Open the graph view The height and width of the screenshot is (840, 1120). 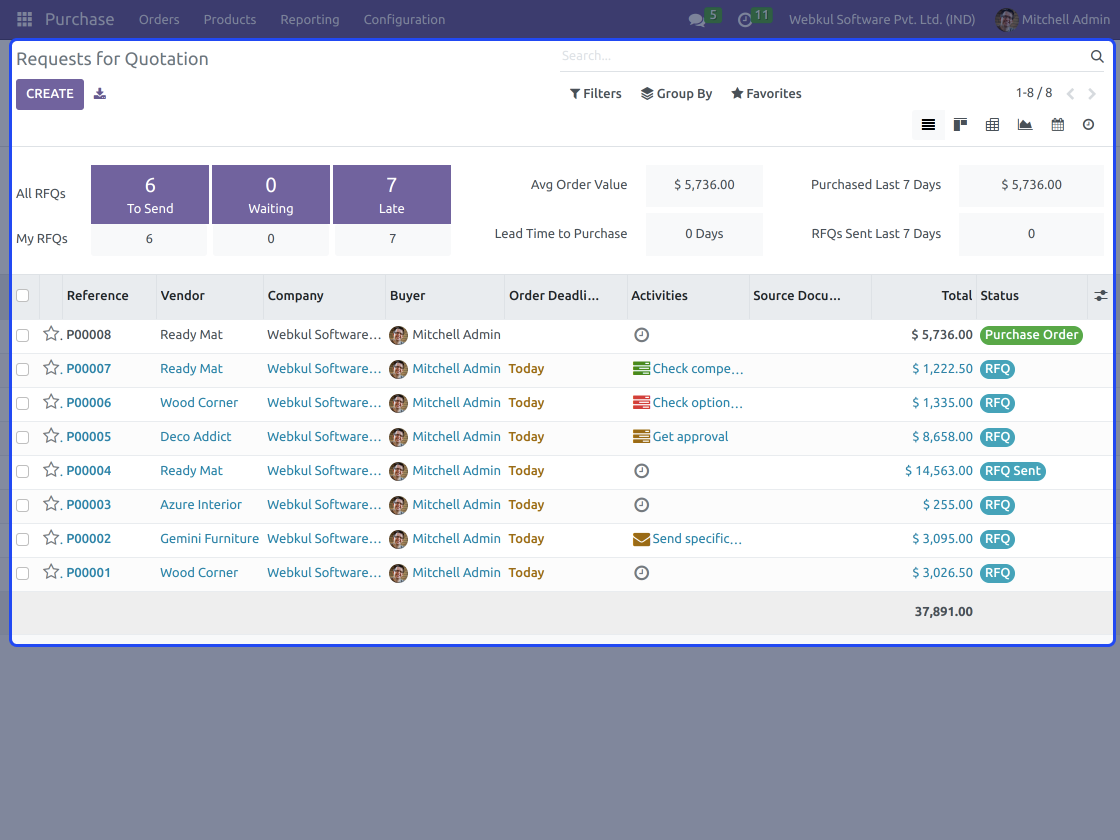tap(1025, 125)
